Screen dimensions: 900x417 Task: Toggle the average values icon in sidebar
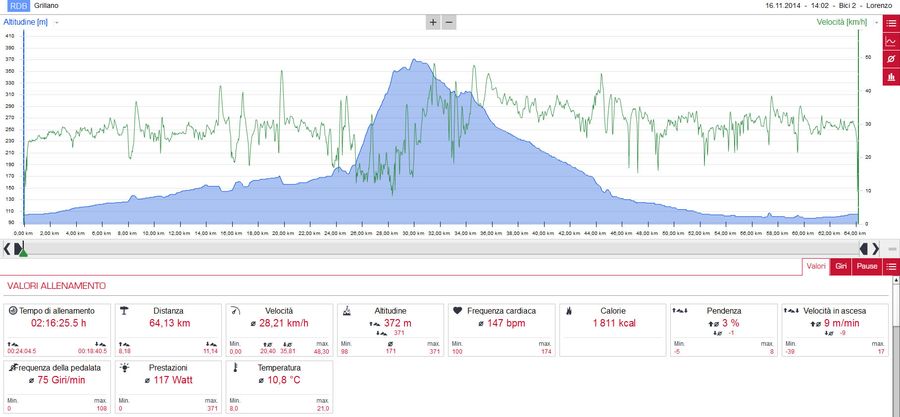pos(891,59)
